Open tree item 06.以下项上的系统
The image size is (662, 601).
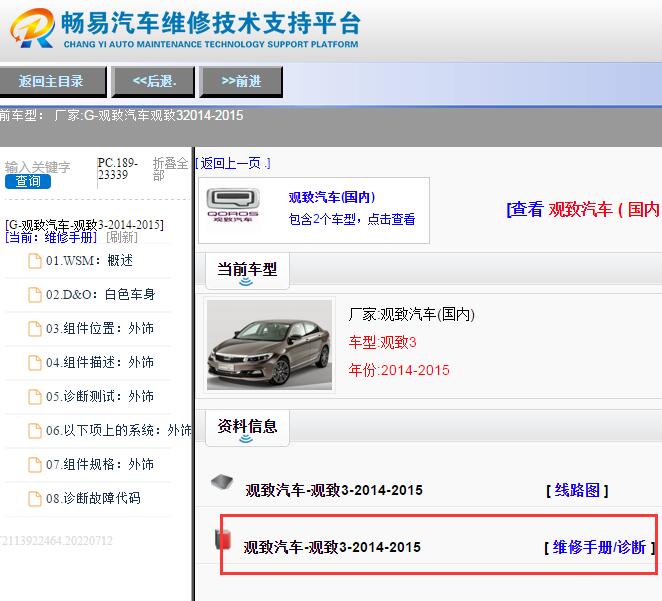tap(119, 430)
